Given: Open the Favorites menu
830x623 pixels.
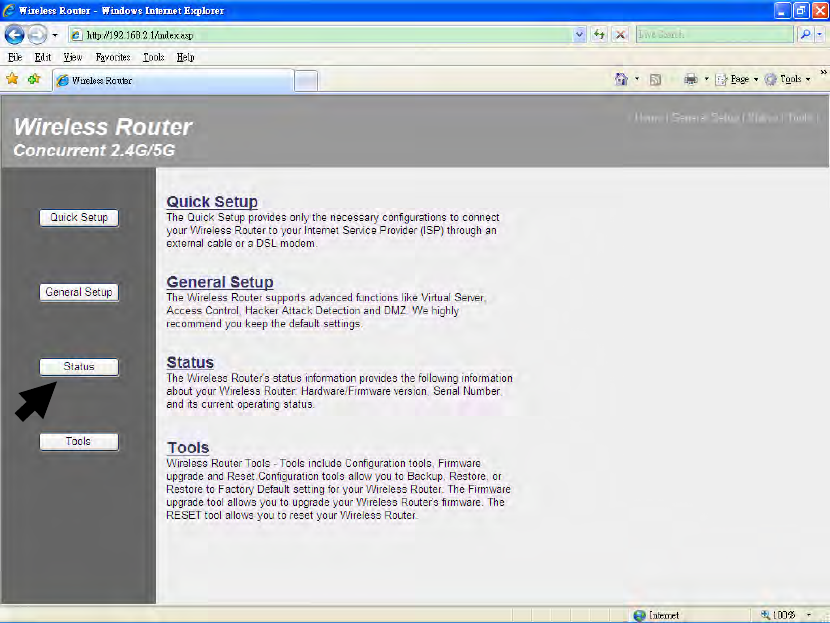Looking at the screenshot, I should [113, 57].
